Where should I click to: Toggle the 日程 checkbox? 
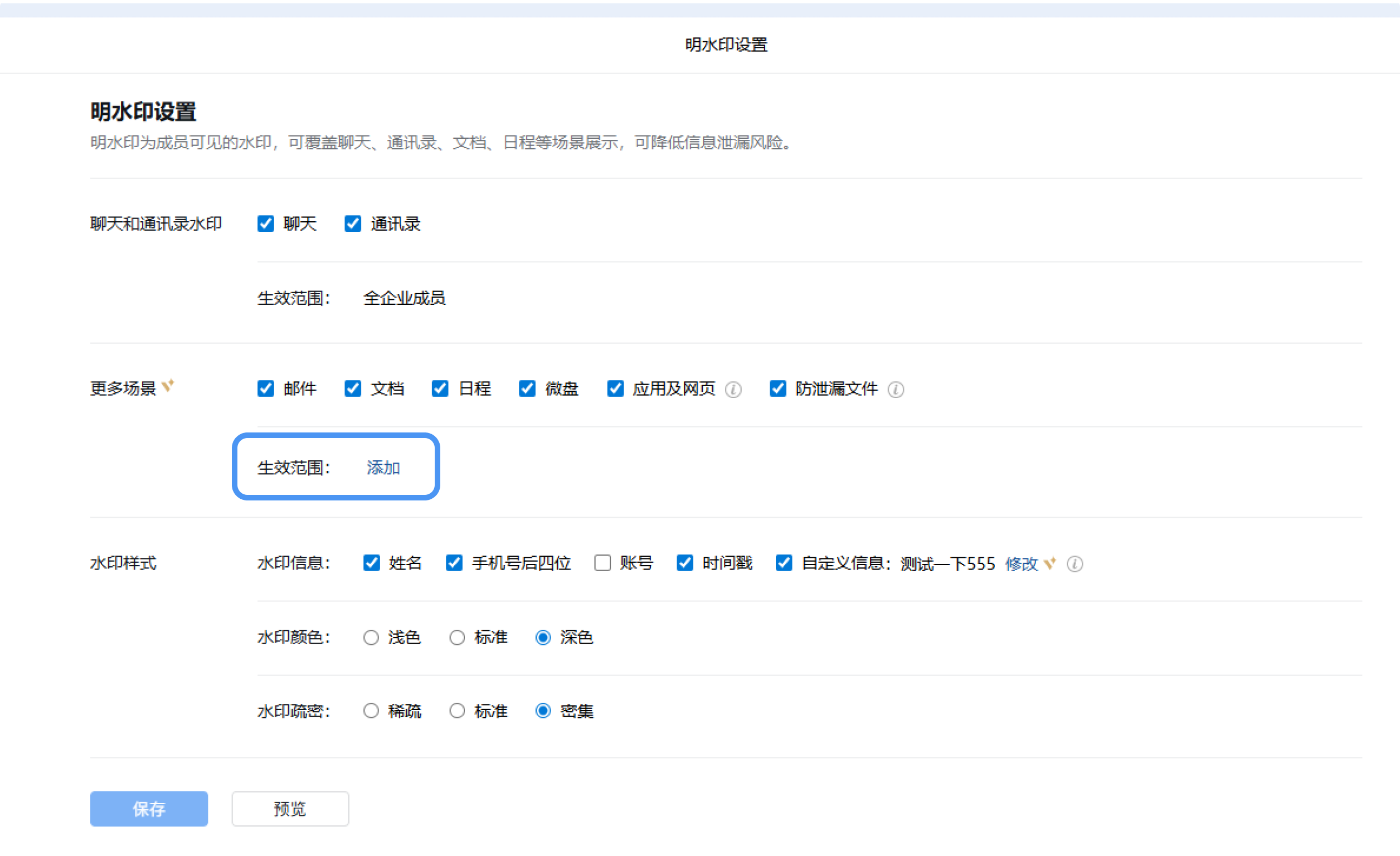click(440, 388)
